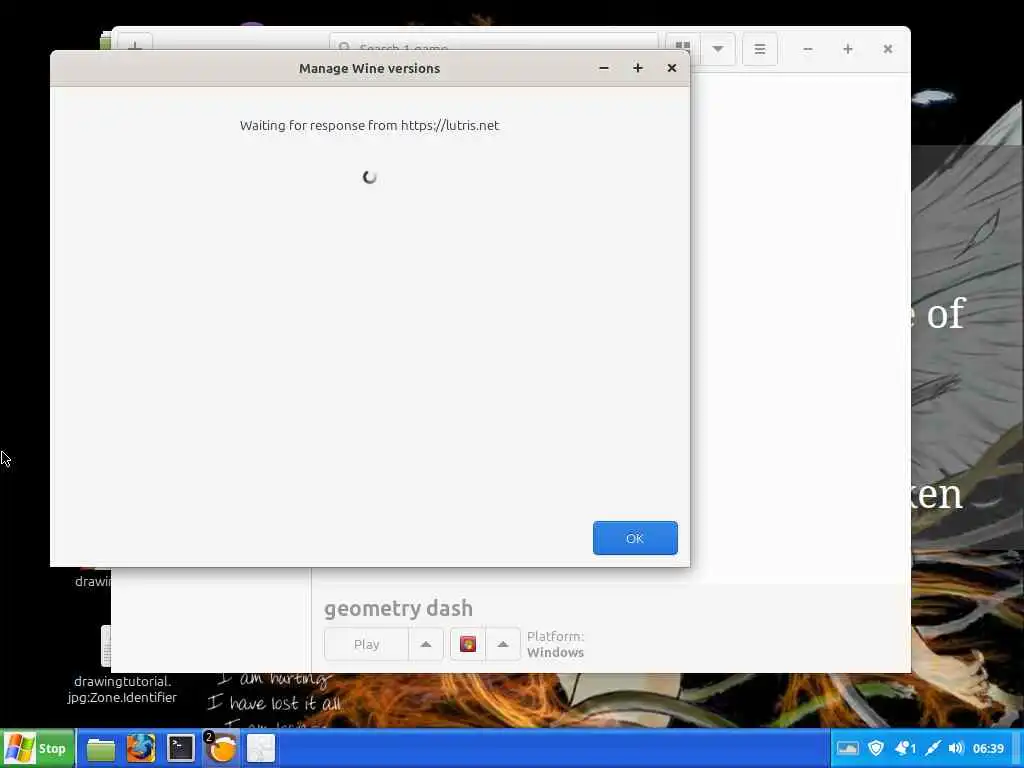Open the system monitor tray graph
This screenshot has height=768, width=1024.
click(848, 748)
